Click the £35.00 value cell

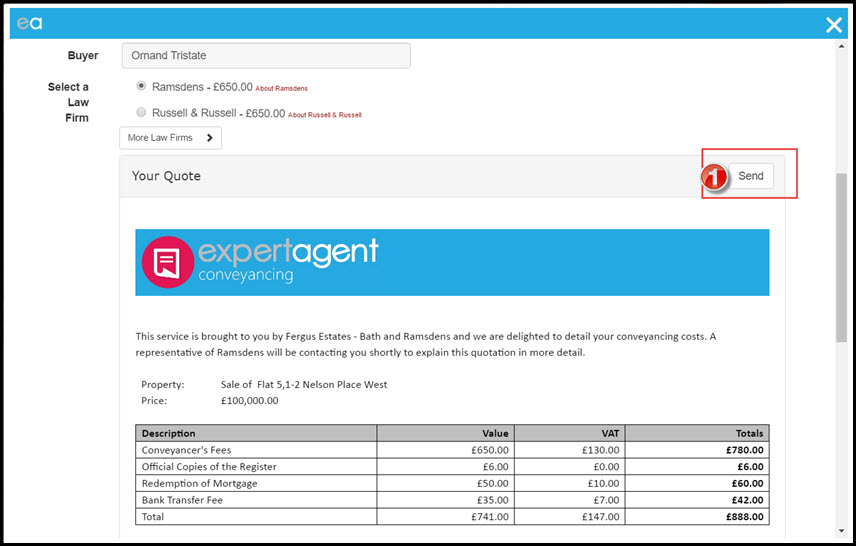[x=445, y=500]
